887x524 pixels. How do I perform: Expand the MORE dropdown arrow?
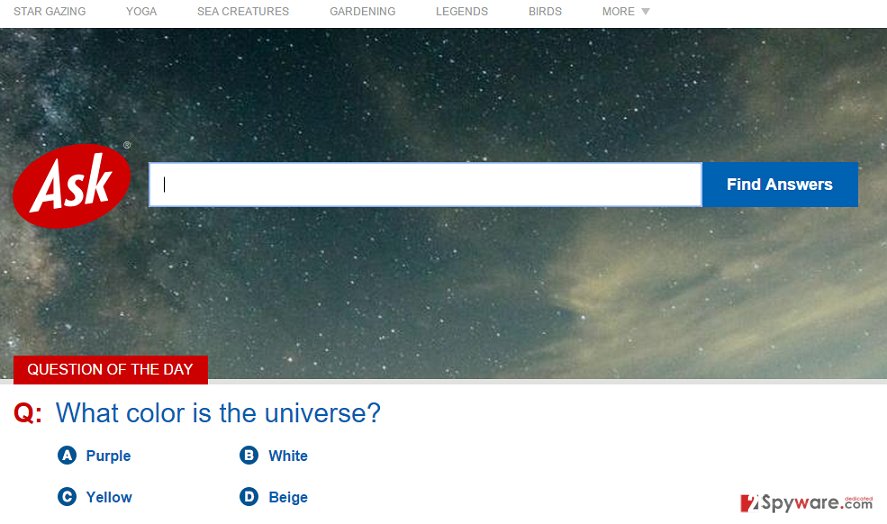pyautogui.click(x=645, y=11)
